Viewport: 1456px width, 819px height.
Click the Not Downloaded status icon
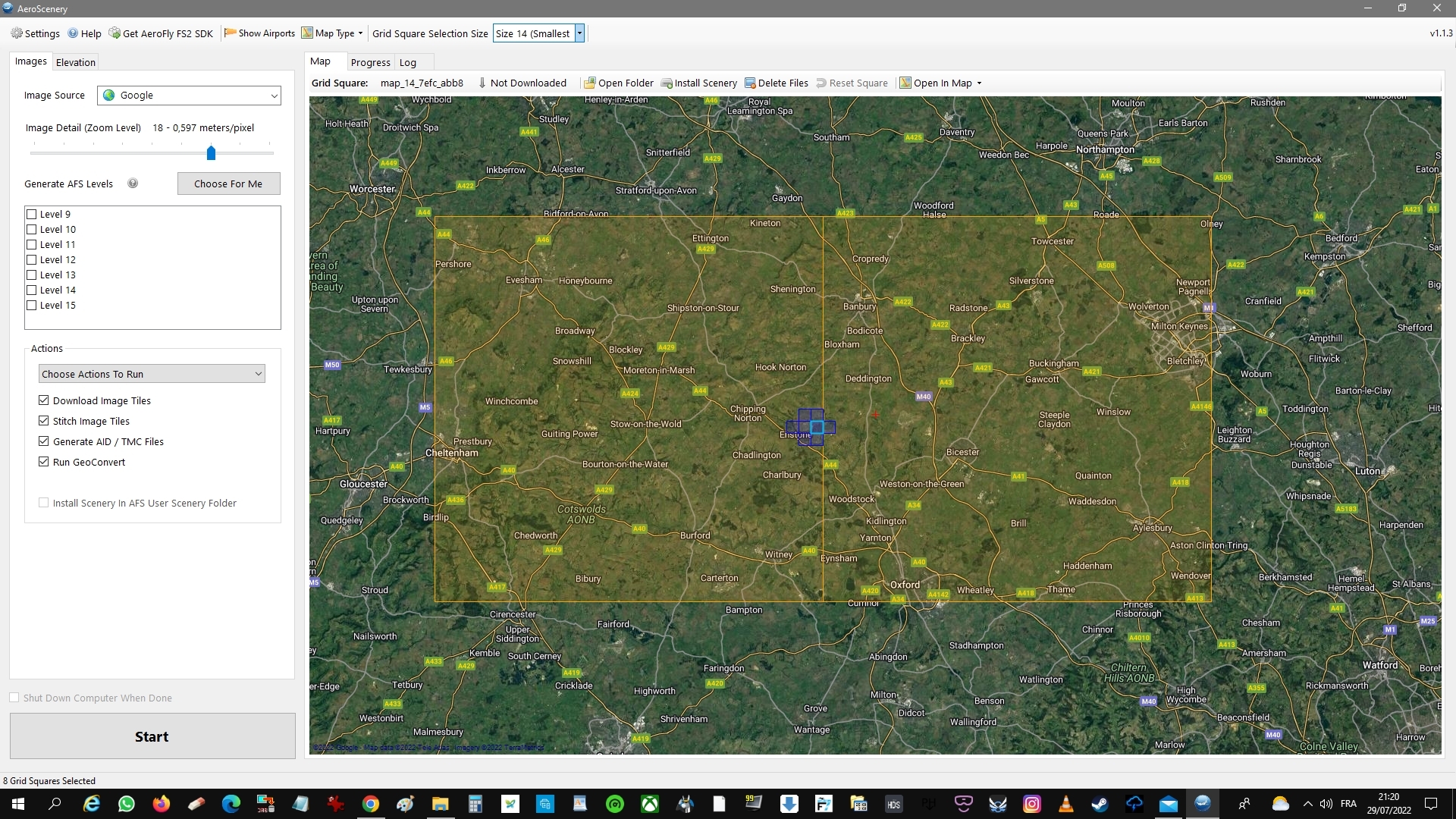click(482, 83)
